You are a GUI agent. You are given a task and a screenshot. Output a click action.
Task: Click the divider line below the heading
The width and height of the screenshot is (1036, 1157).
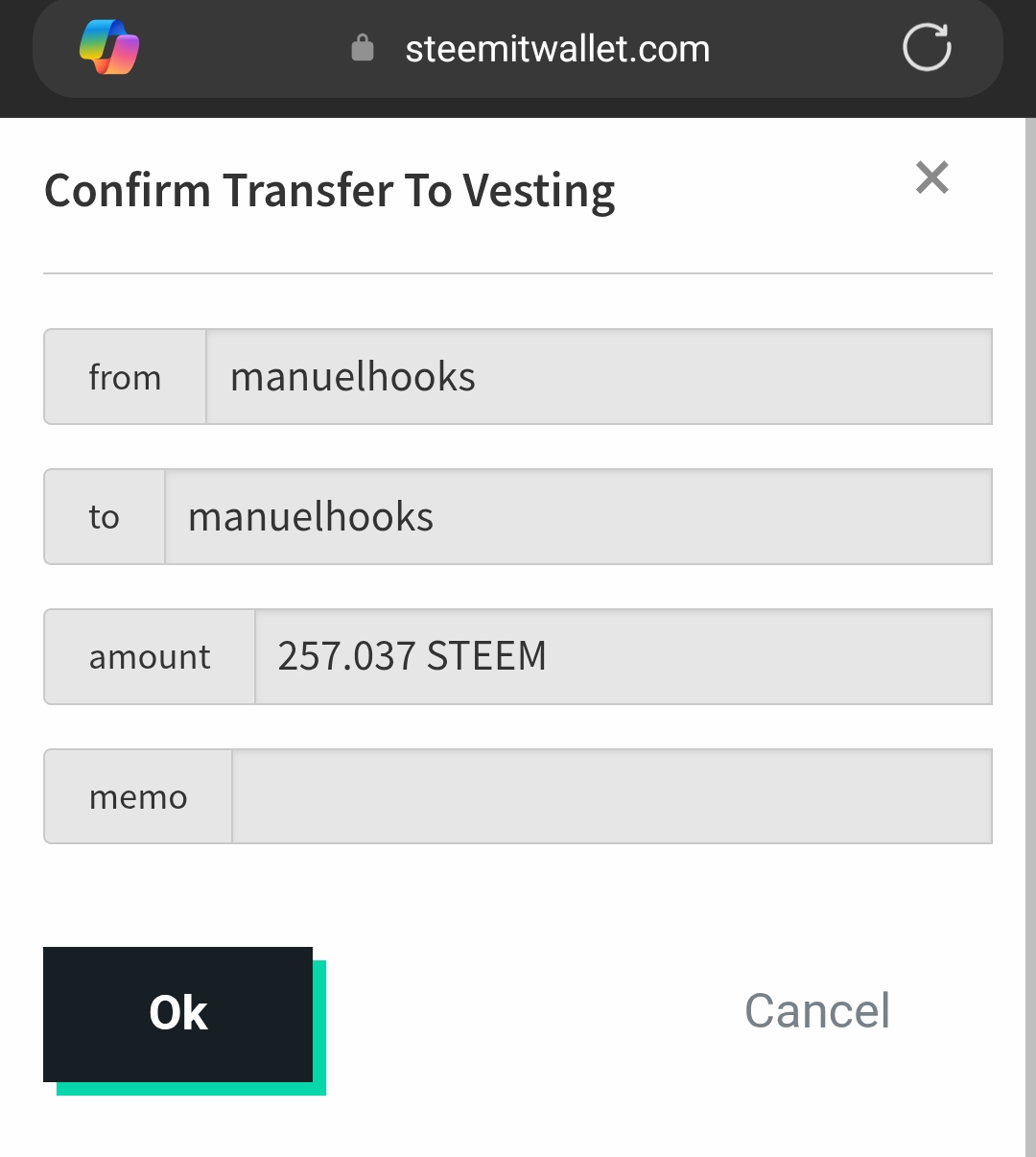(518, 273)
